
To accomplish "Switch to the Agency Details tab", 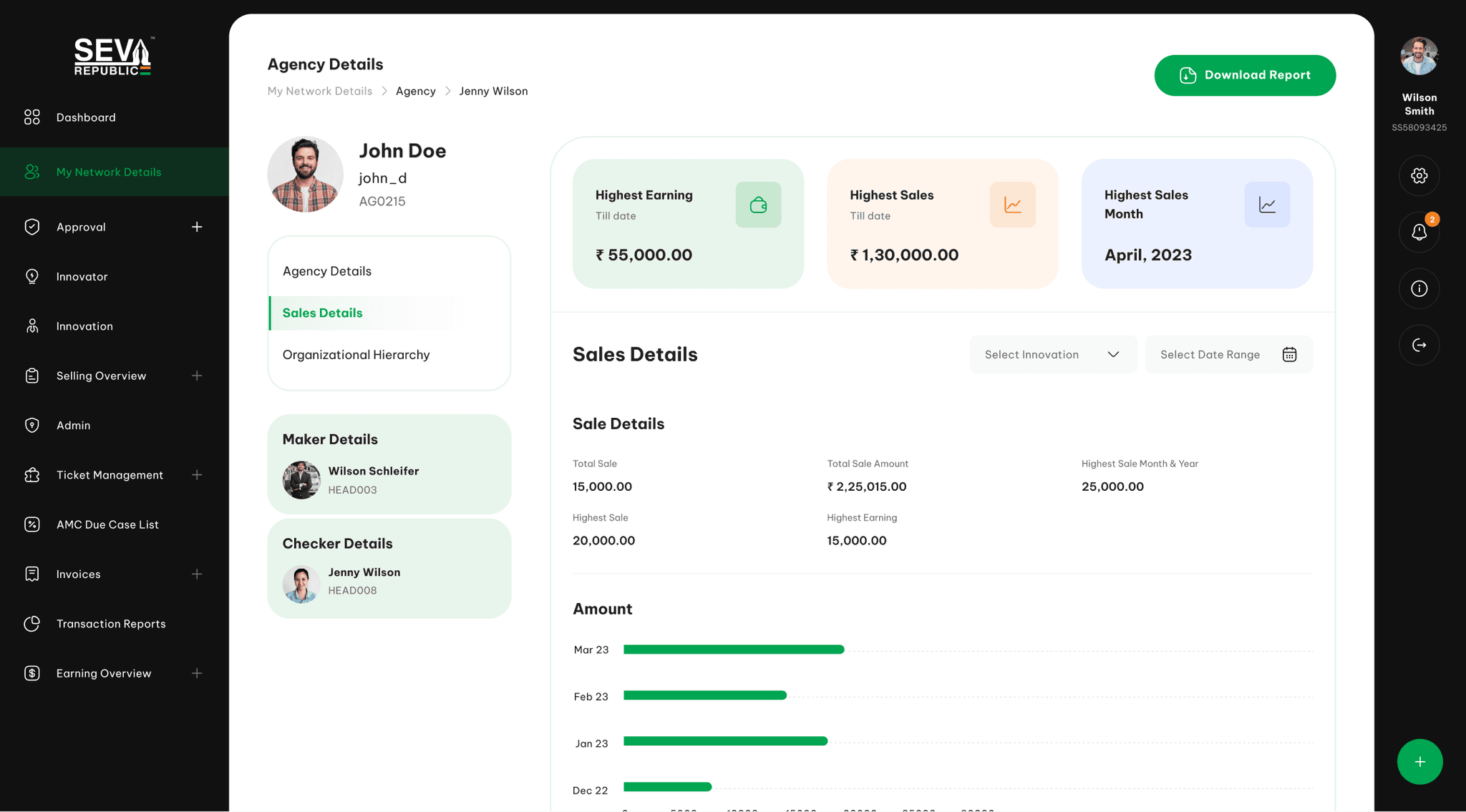I will coord(326,271).
